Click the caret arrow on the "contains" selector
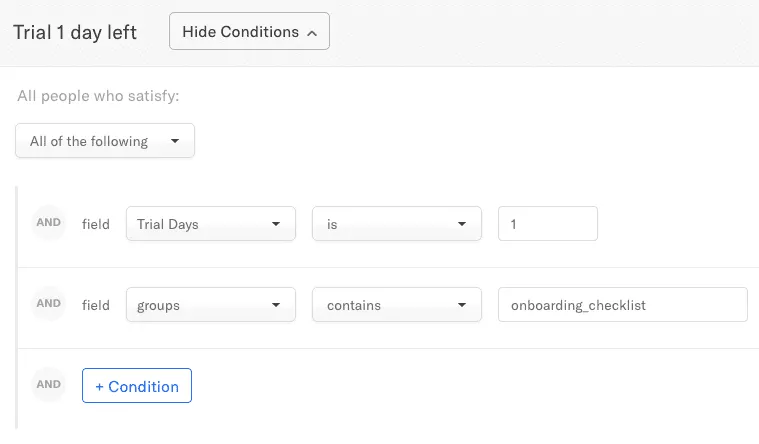 pyautogui.click(x=462, y=305)
